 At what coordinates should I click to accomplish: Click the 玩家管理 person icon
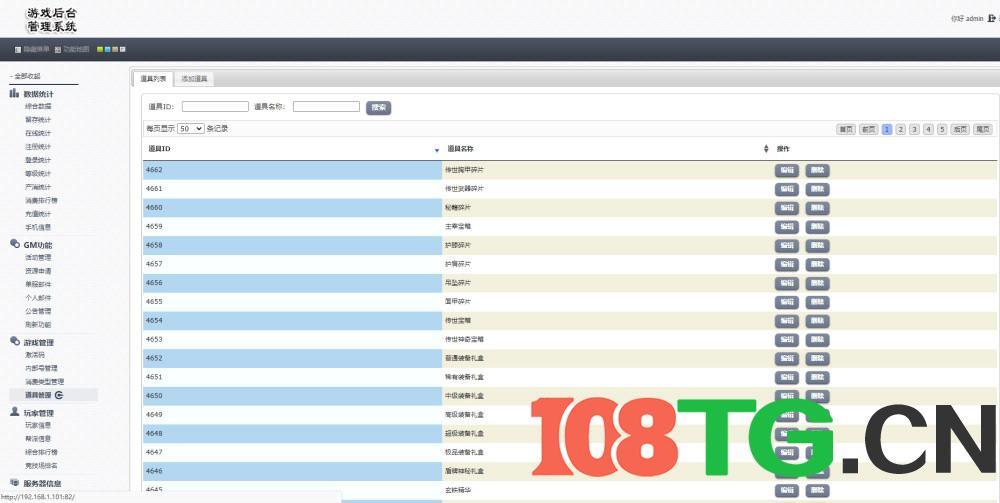pyautogui.click(x=15, y=412)
